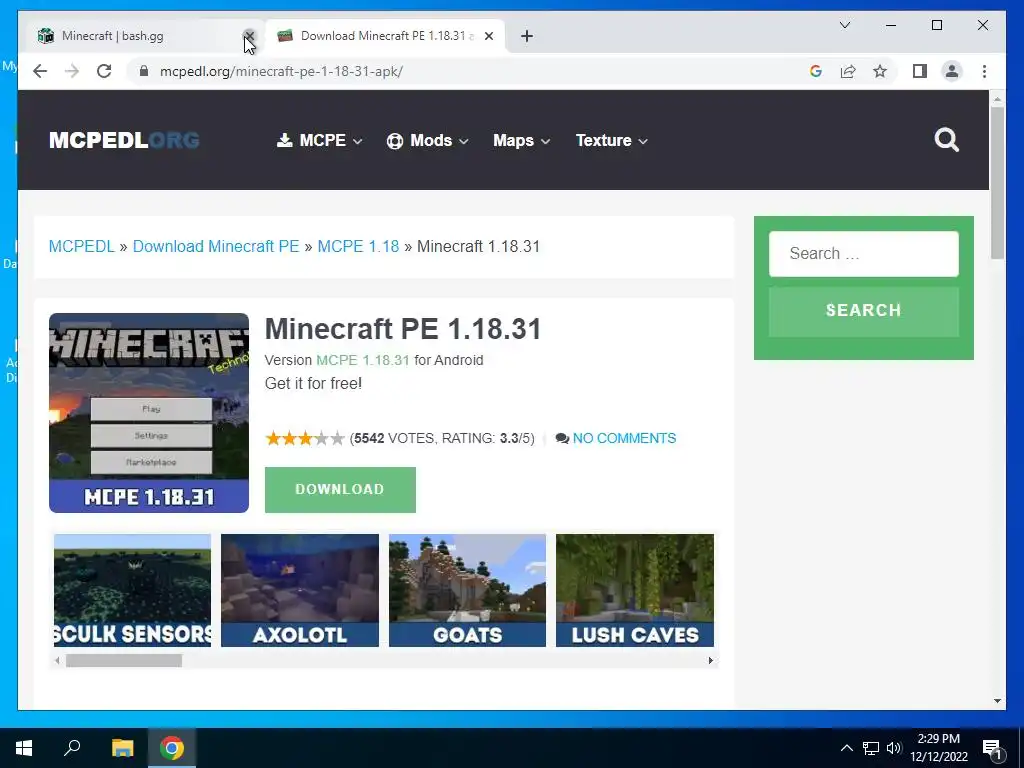Open the Lush Caves thumbnail
The height and width of the screenshot is (768, 1024).
pyautogui.click(x=635, y=590)
